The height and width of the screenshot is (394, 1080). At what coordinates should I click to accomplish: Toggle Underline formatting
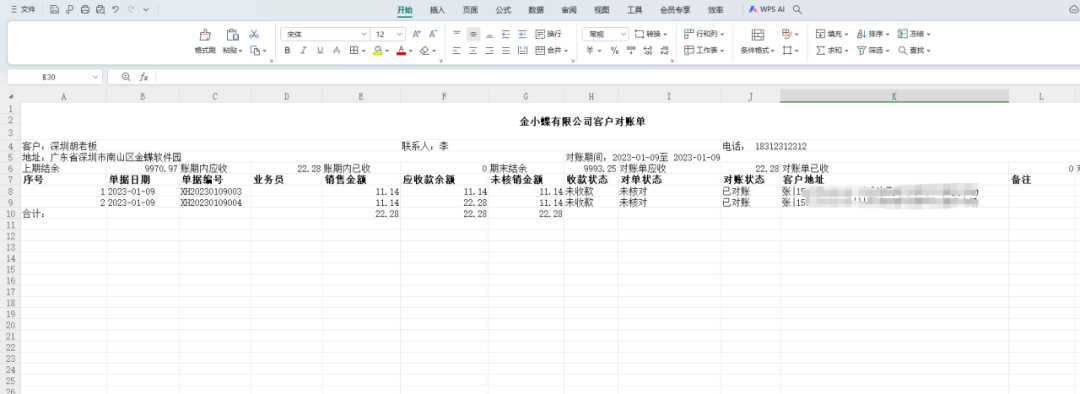320,50
